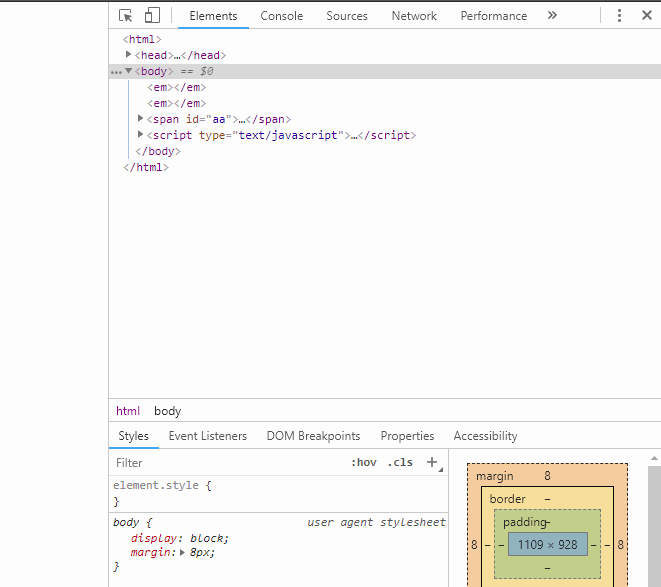Toggle the :hov element state panel

pyautogui.click(x=363, y=463)
